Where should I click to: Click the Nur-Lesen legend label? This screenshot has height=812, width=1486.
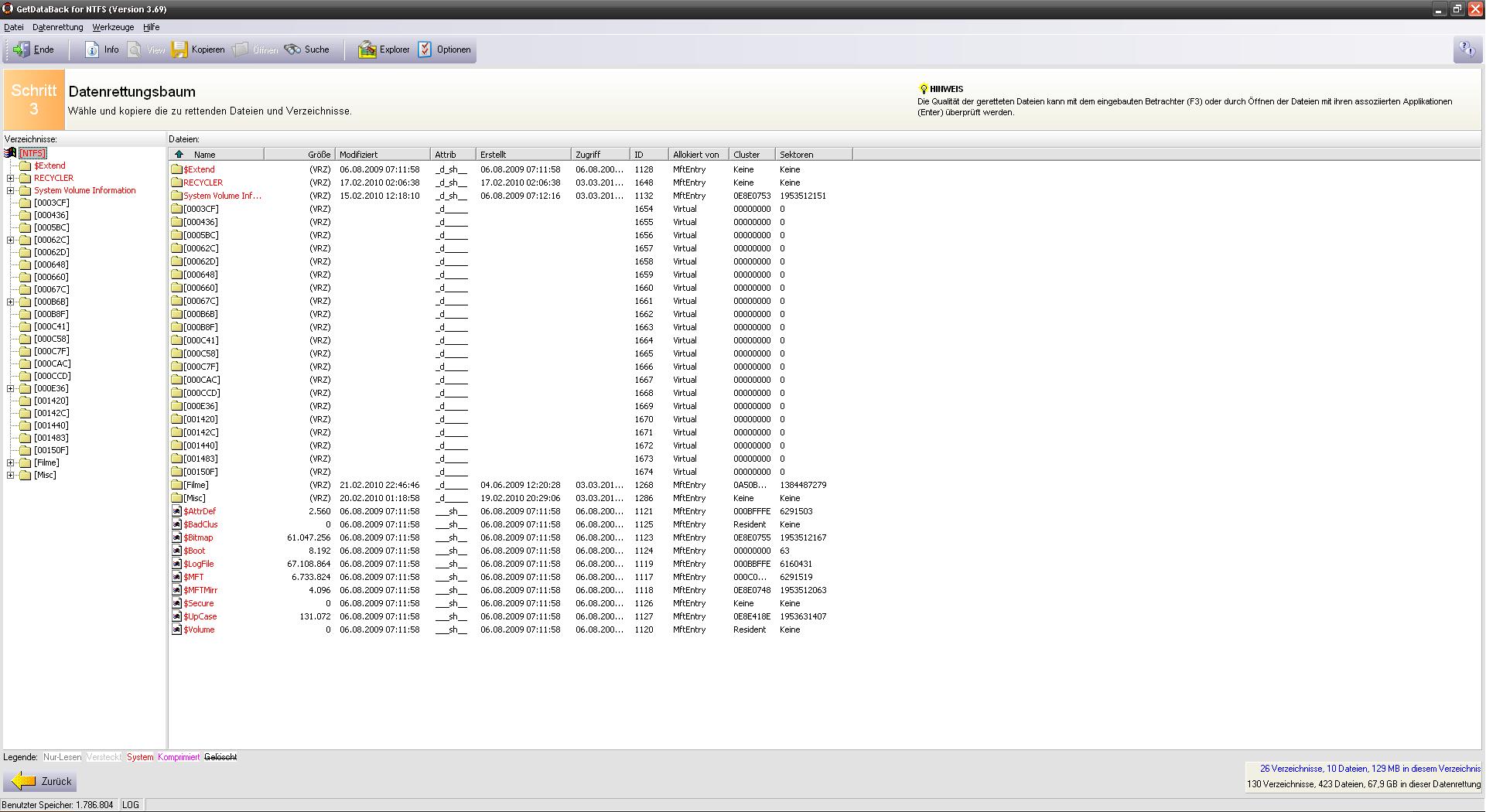[62, 757]
